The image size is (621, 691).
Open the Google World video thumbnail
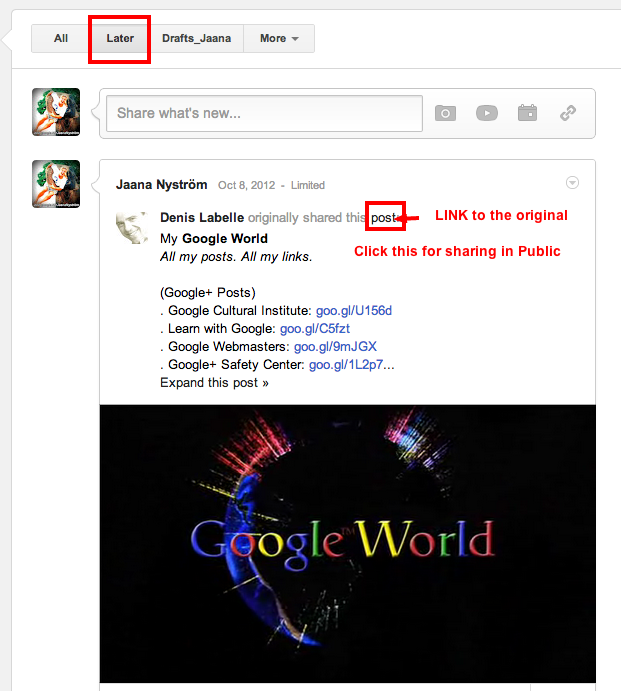click(x=348, y=544)
